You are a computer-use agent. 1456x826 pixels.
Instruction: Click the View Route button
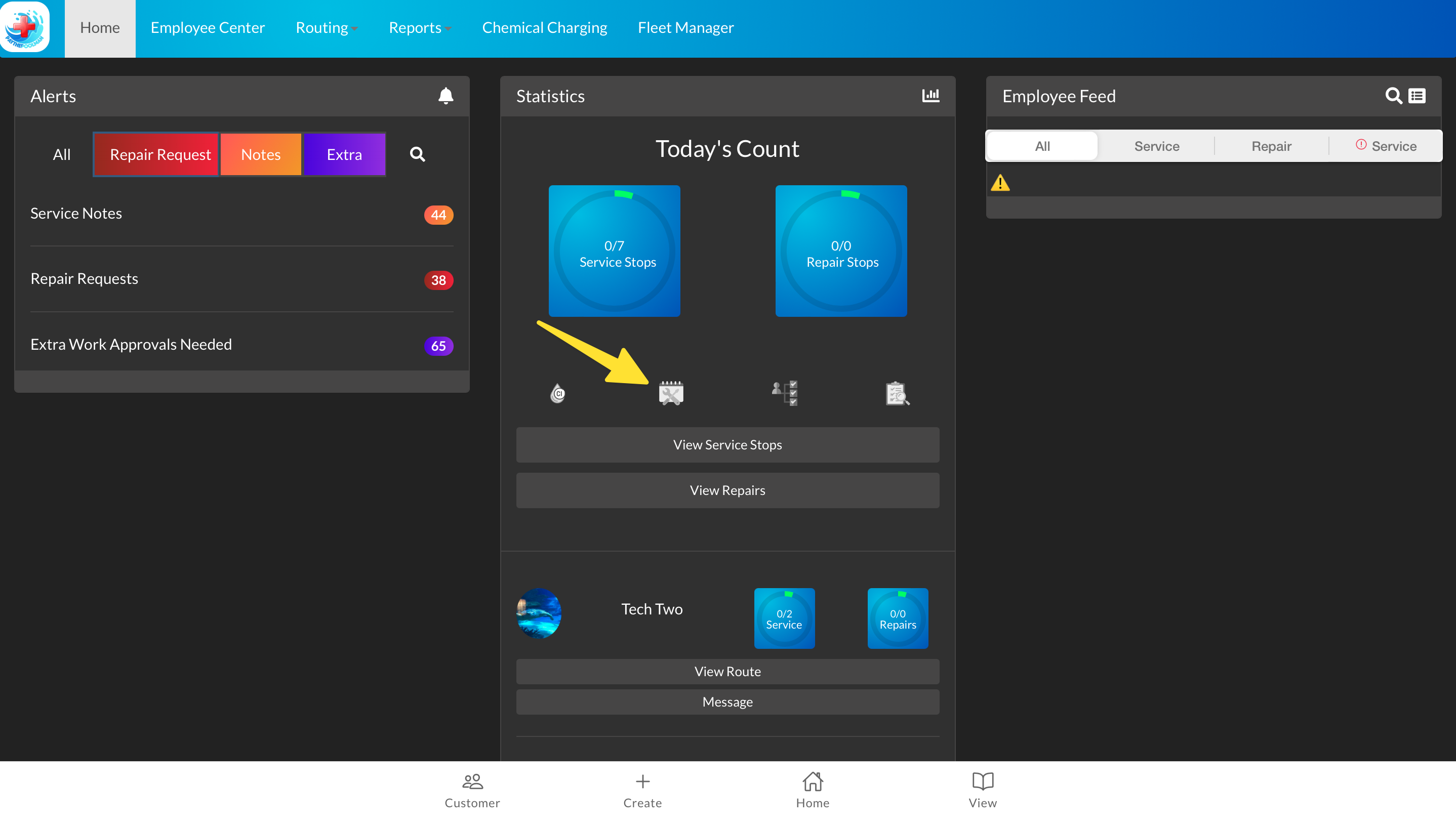pyautogui.click(x=727, y=671)
